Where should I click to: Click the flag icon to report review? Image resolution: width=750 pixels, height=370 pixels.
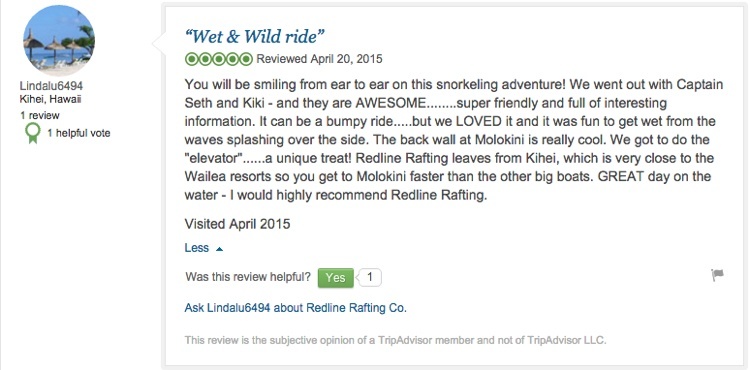click(717, 275)
